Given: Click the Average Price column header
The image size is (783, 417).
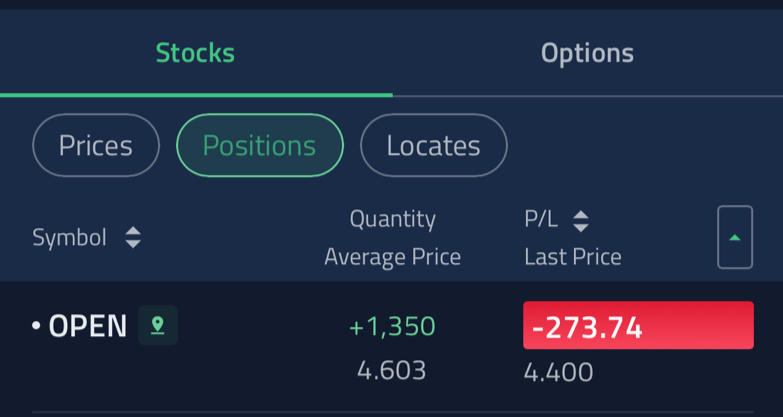Looking at the screenshot, I should tap(392, 257).
